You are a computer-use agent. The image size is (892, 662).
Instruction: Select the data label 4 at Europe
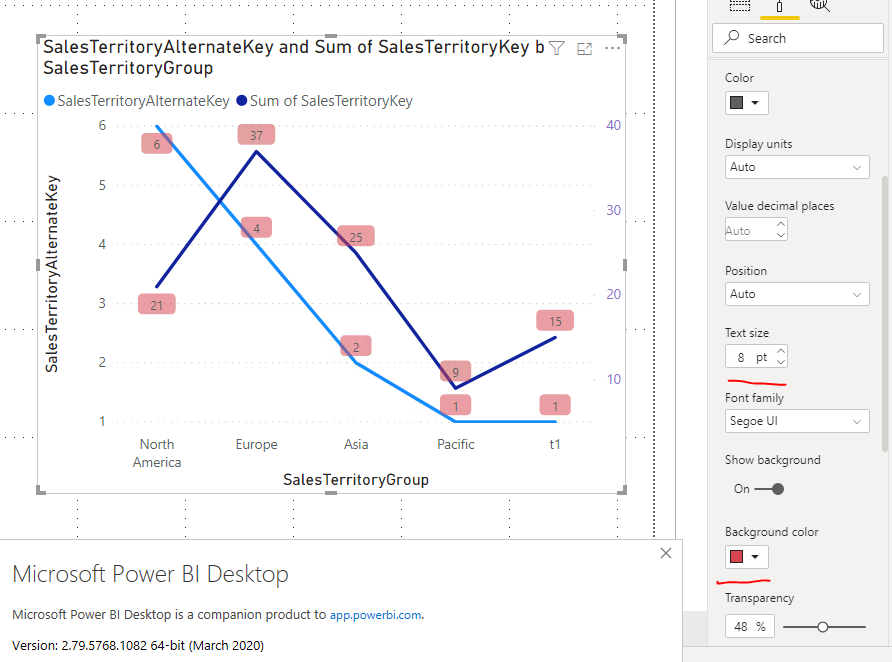coord(256,228)
